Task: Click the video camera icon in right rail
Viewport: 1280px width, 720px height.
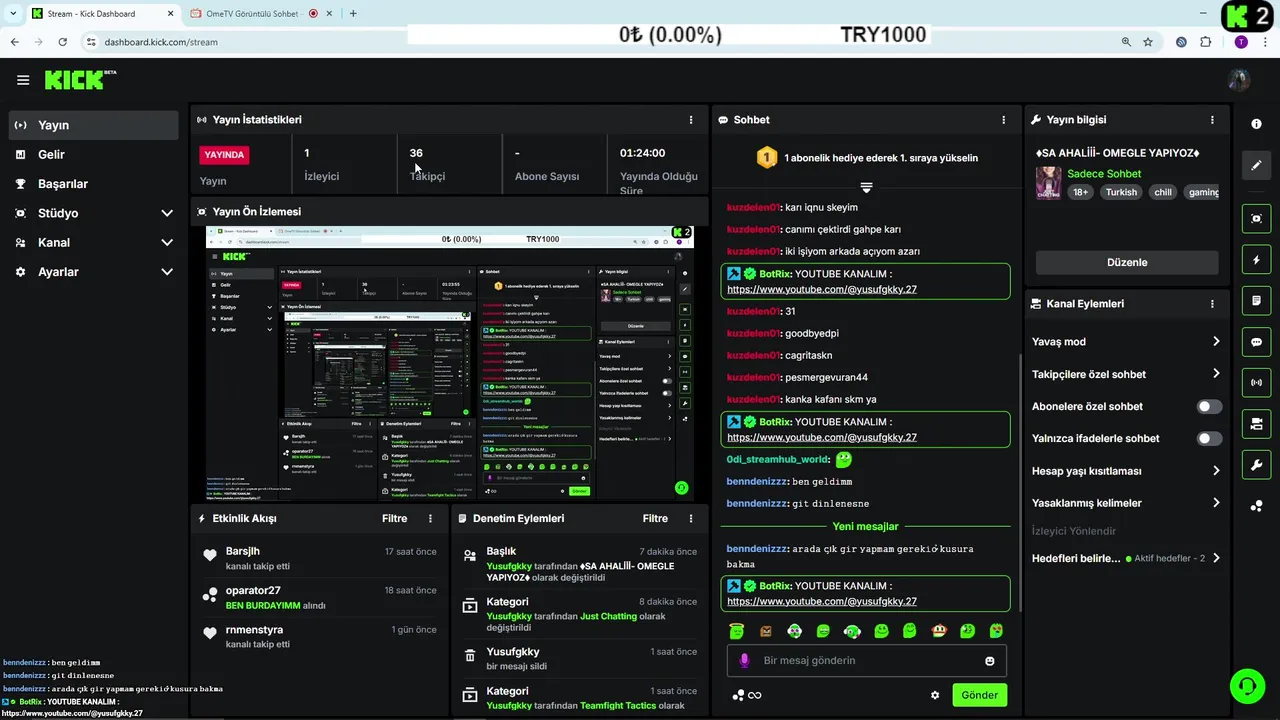Action: [1256, 424]
